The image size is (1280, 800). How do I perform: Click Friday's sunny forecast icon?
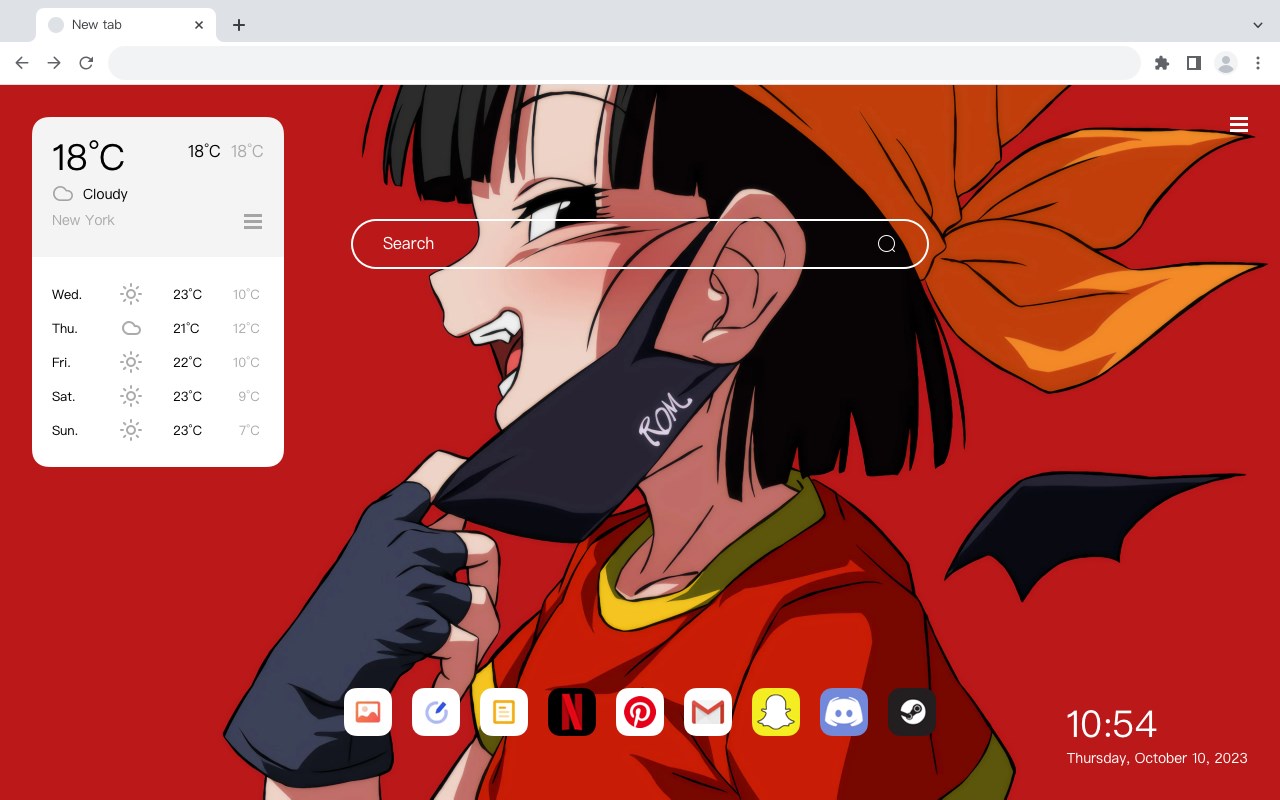[x=131, y=362]
